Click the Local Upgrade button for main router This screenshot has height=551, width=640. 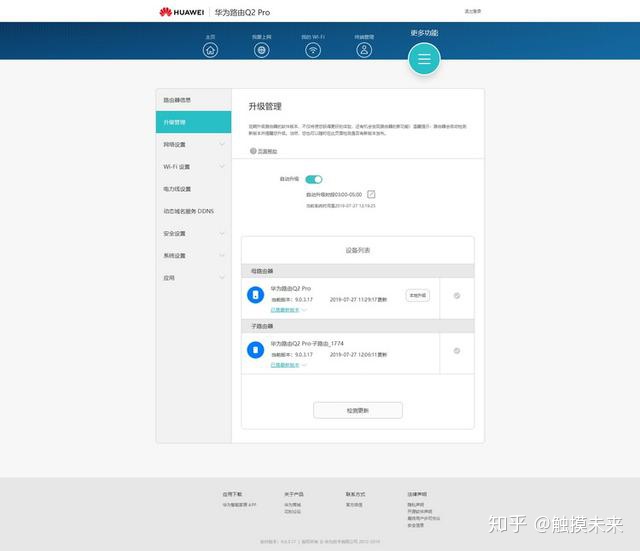[418, 295]
